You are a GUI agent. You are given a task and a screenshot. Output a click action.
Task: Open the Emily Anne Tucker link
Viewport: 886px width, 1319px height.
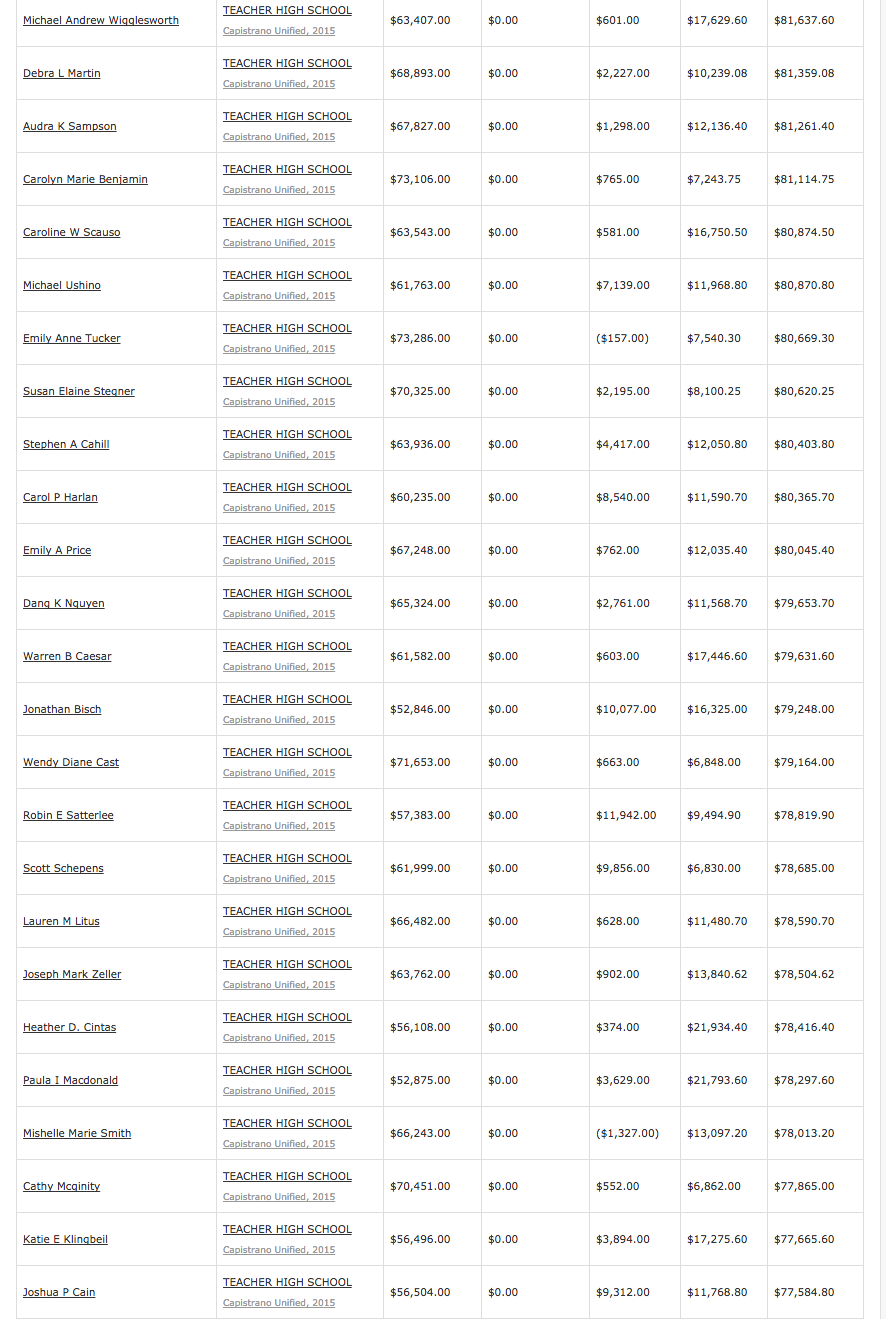pyautogui.click(x=72, y=338)
